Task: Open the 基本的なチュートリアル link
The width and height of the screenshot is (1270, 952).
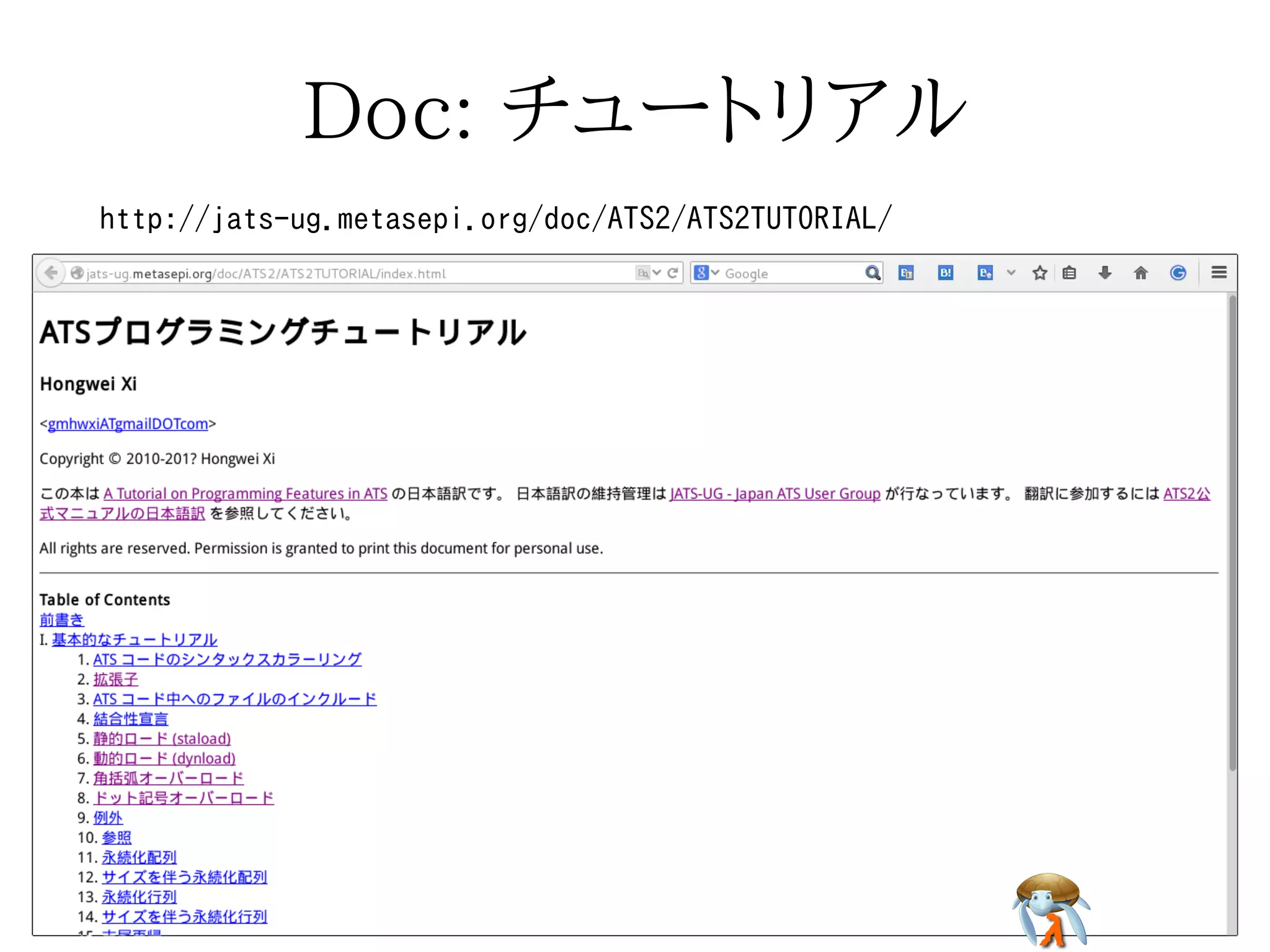Action: pyautogui.click(x=135, y=640)
